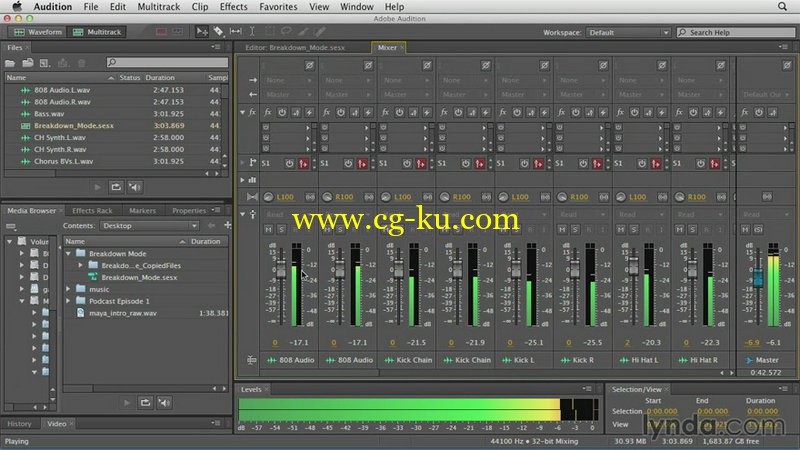Toggle send S1 power on Hi Hat R track
Screen dimensions: 800x450
pyautogui.click(x=701, y=163)
